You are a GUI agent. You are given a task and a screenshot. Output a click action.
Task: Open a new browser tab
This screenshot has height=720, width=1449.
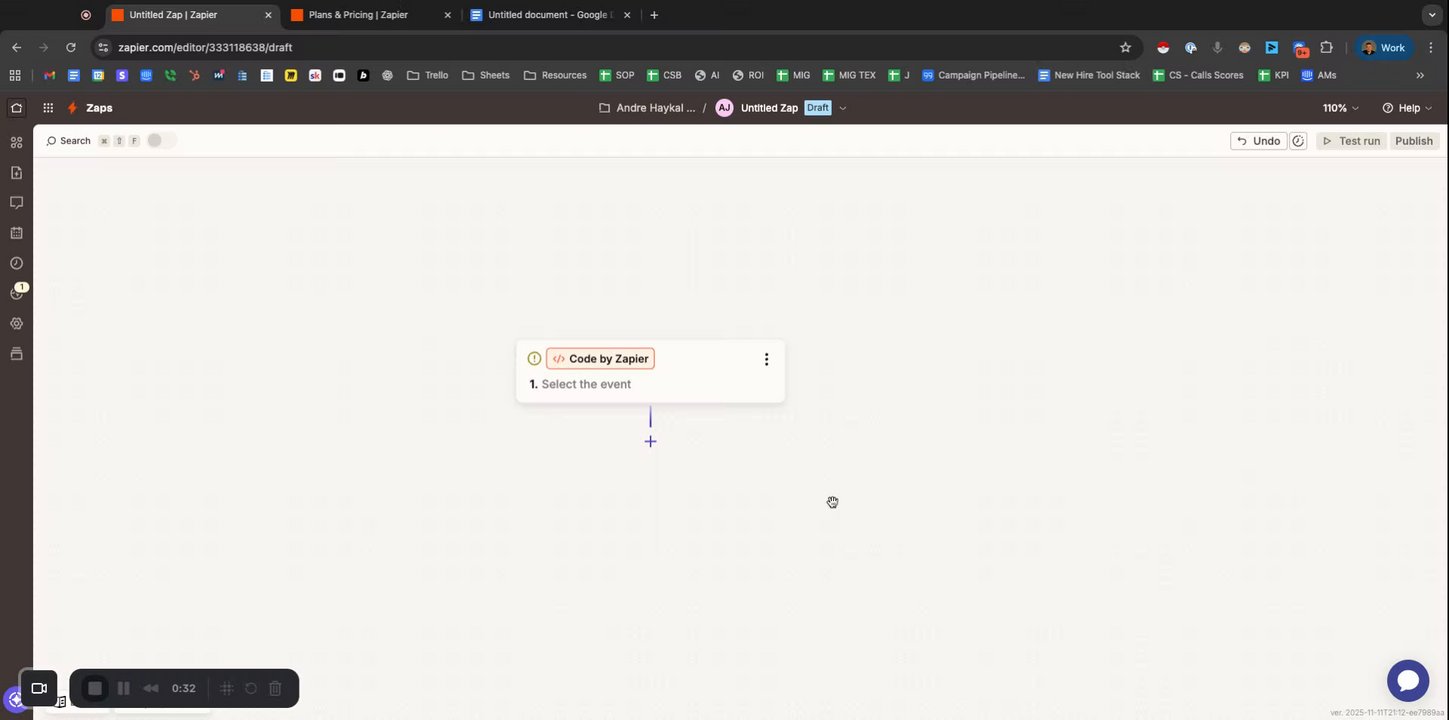click(x=654, y=15)
